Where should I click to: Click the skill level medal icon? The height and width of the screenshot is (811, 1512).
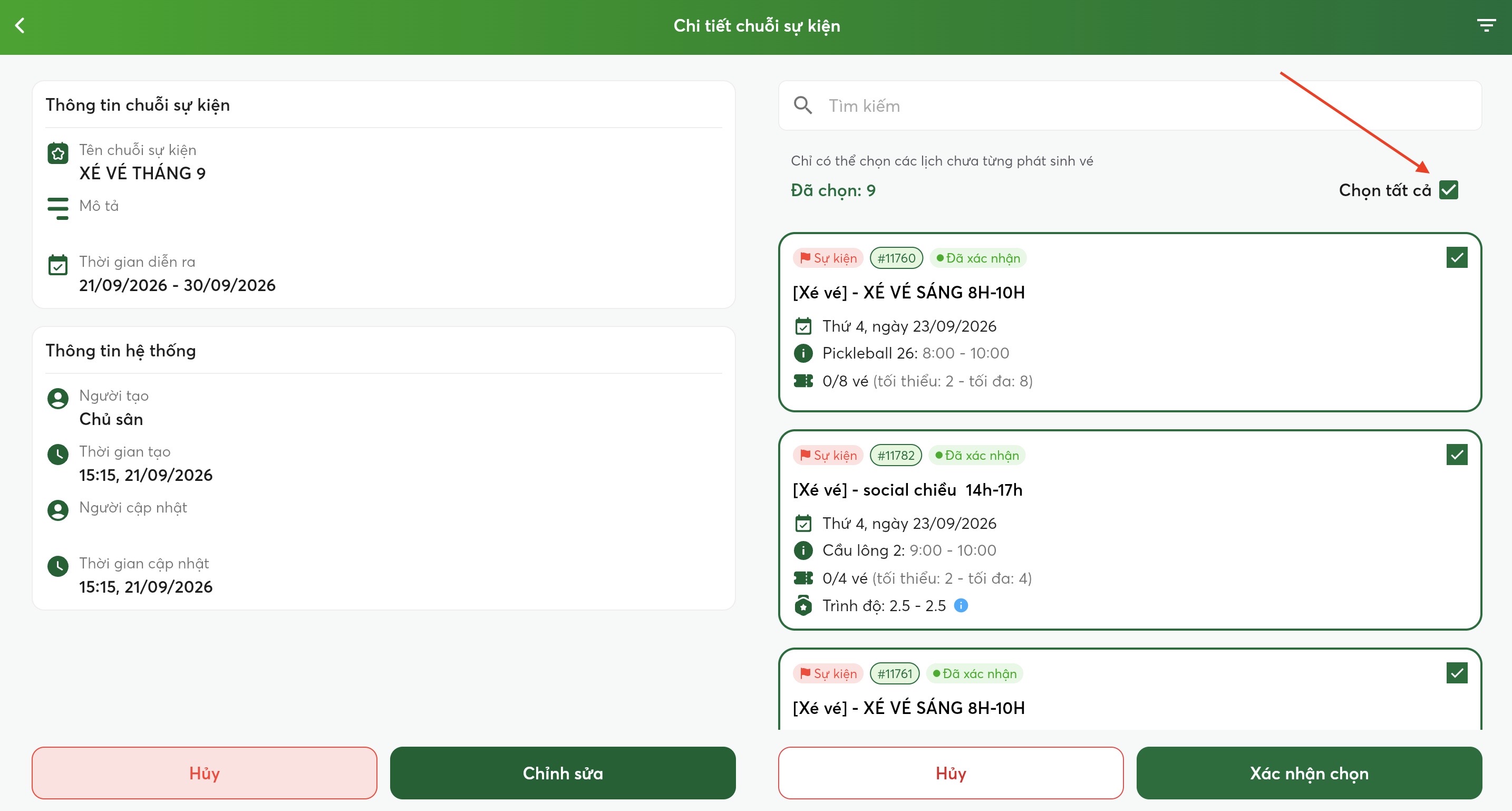803,605
